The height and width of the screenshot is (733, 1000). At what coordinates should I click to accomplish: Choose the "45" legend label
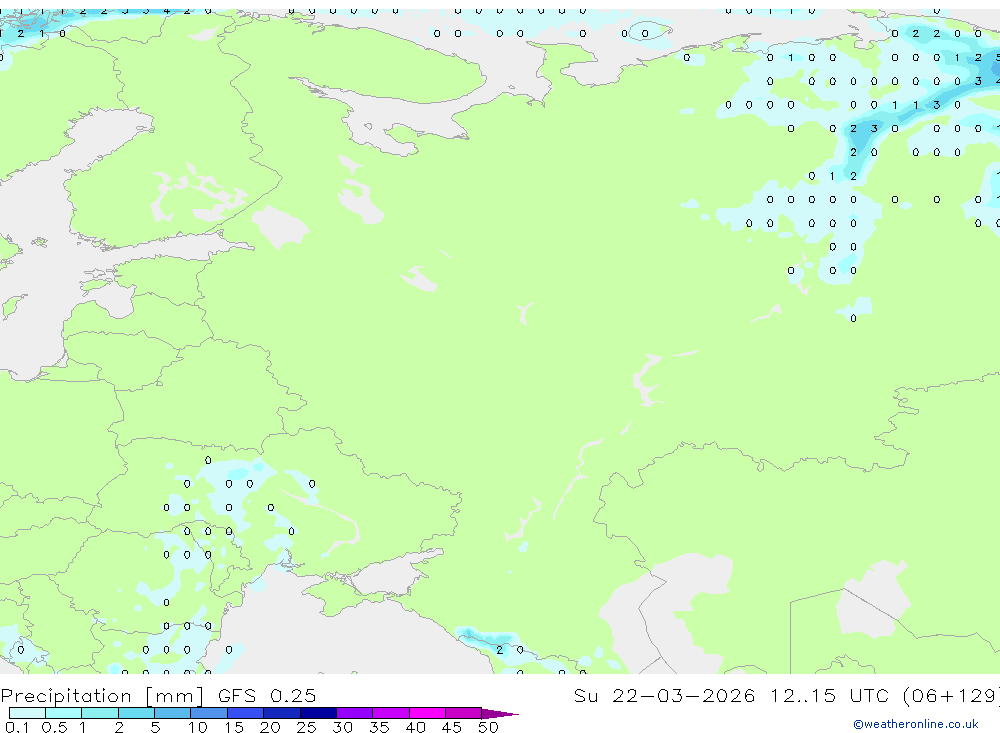(452, 727)
